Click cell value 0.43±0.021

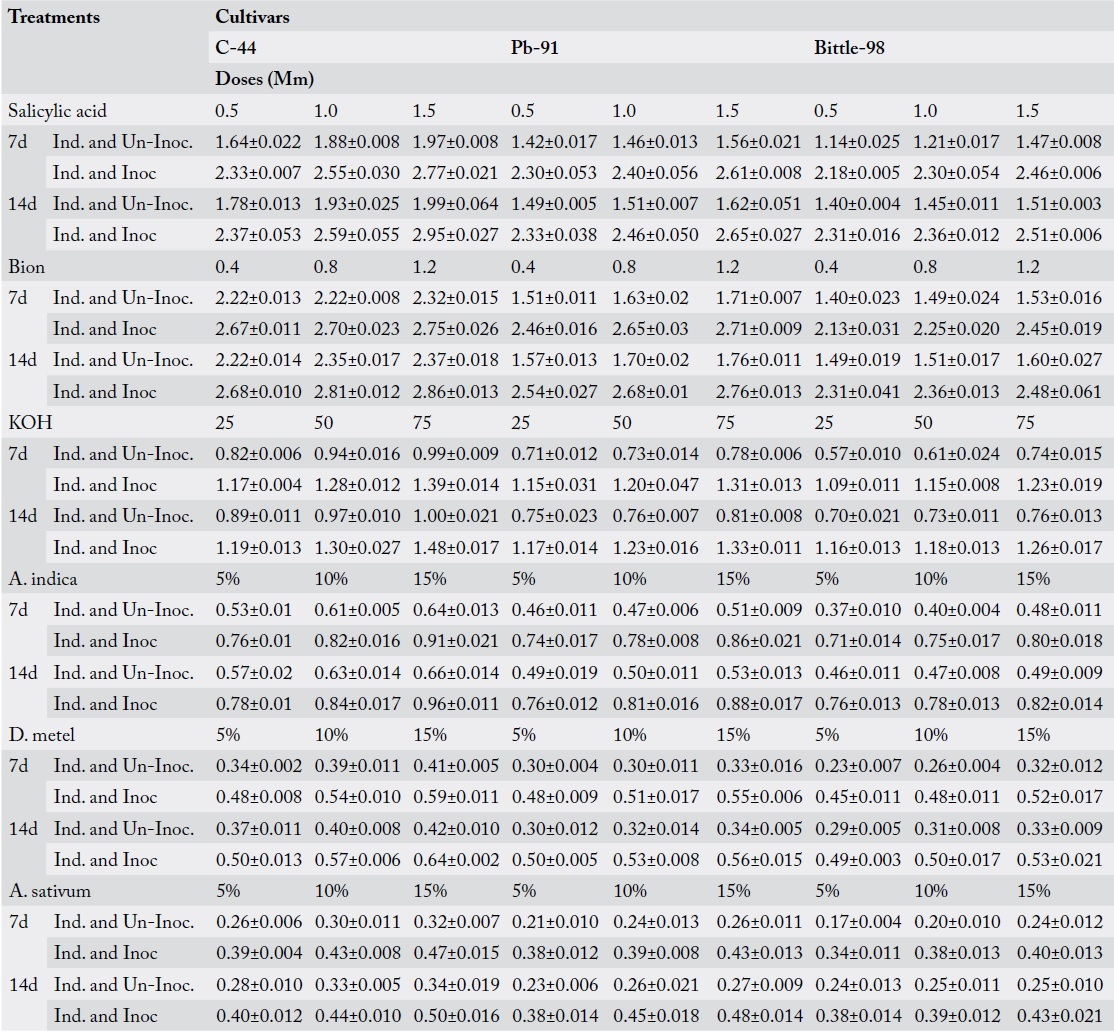point(1059,1016)
